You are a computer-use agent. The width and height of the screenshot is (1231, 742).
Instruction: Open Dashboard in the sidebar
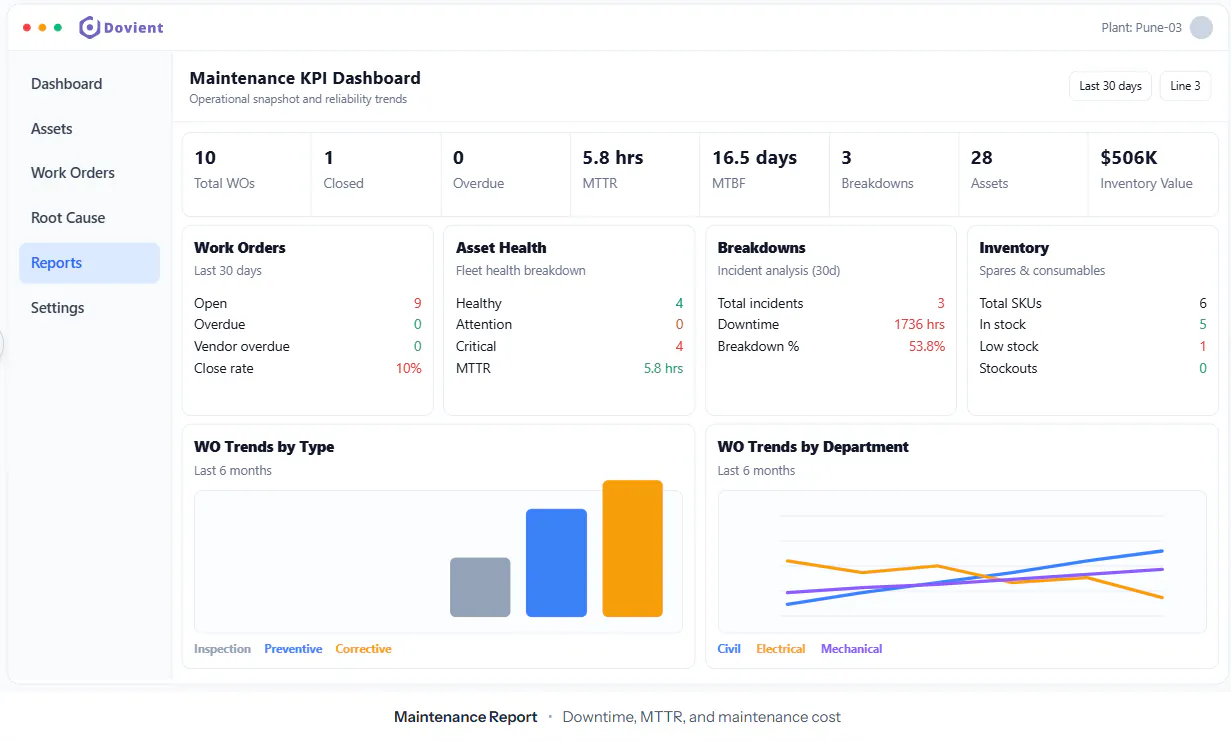(89, 84)
